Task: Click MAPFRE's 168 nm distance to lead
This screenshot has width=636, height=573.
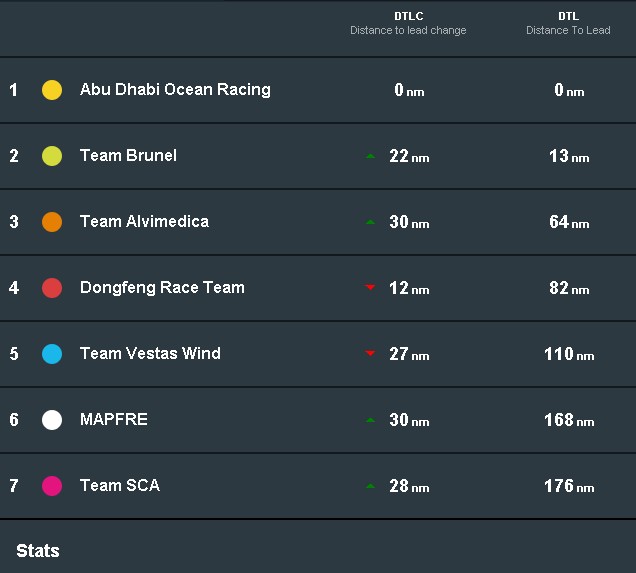Action: click(x=569, y=420)
